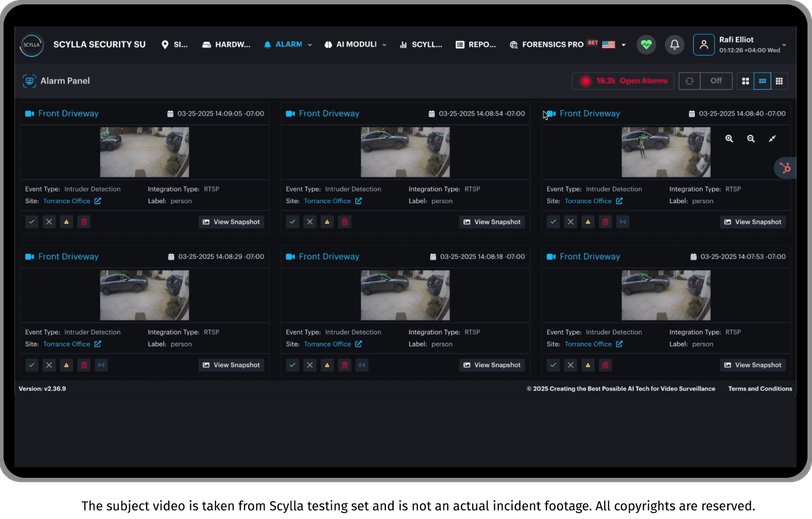Open the REPO... navigation item
Image resolution: width=812 pixels, height=519 pixels.
coord(475,45)
